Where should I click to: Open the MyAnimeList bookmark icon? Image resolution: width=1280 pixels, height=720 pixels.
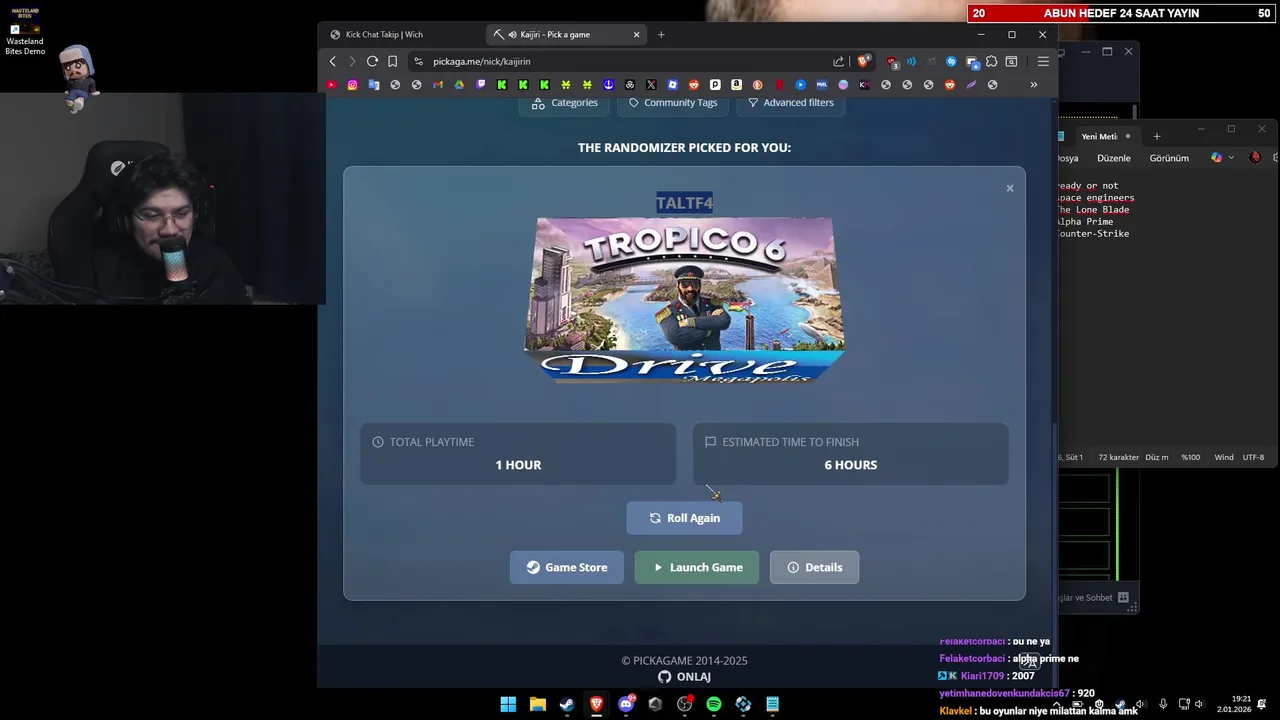coord(821,85)
